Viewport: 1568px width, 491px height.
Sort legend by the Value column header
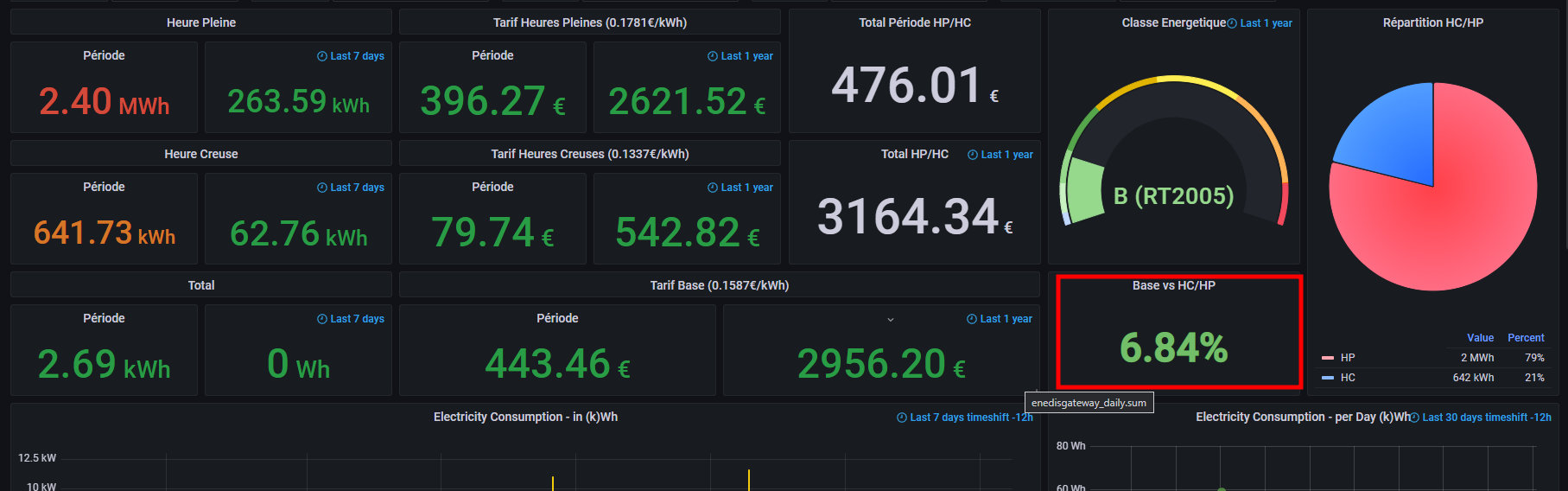pyautogui.click(x=1479, y=338)
